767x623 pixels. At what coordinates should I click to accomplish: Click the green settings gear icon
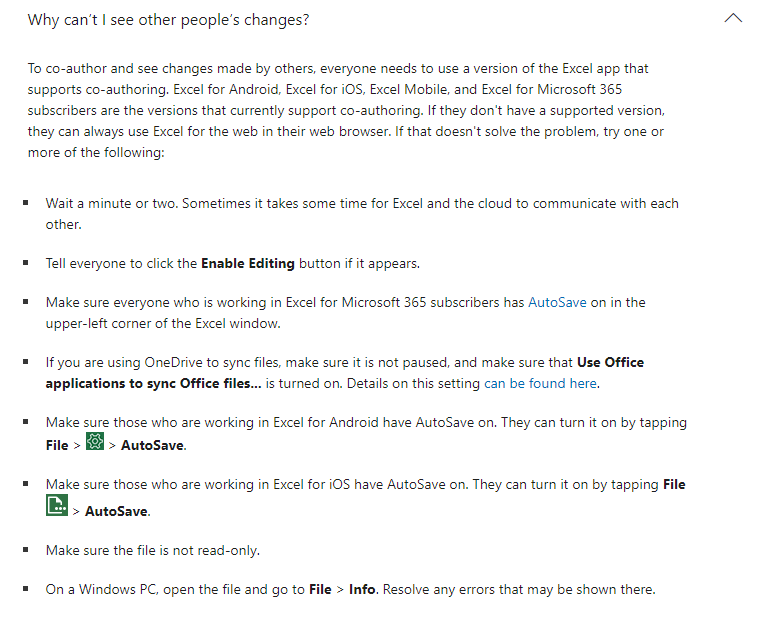(95, 441)
